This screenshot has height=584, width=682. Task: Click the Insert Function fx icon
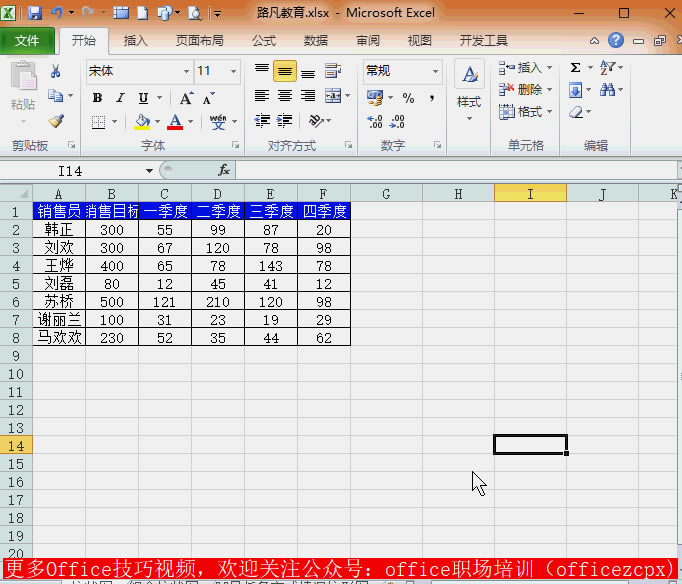pyautogui.click(x=224, y=171)
